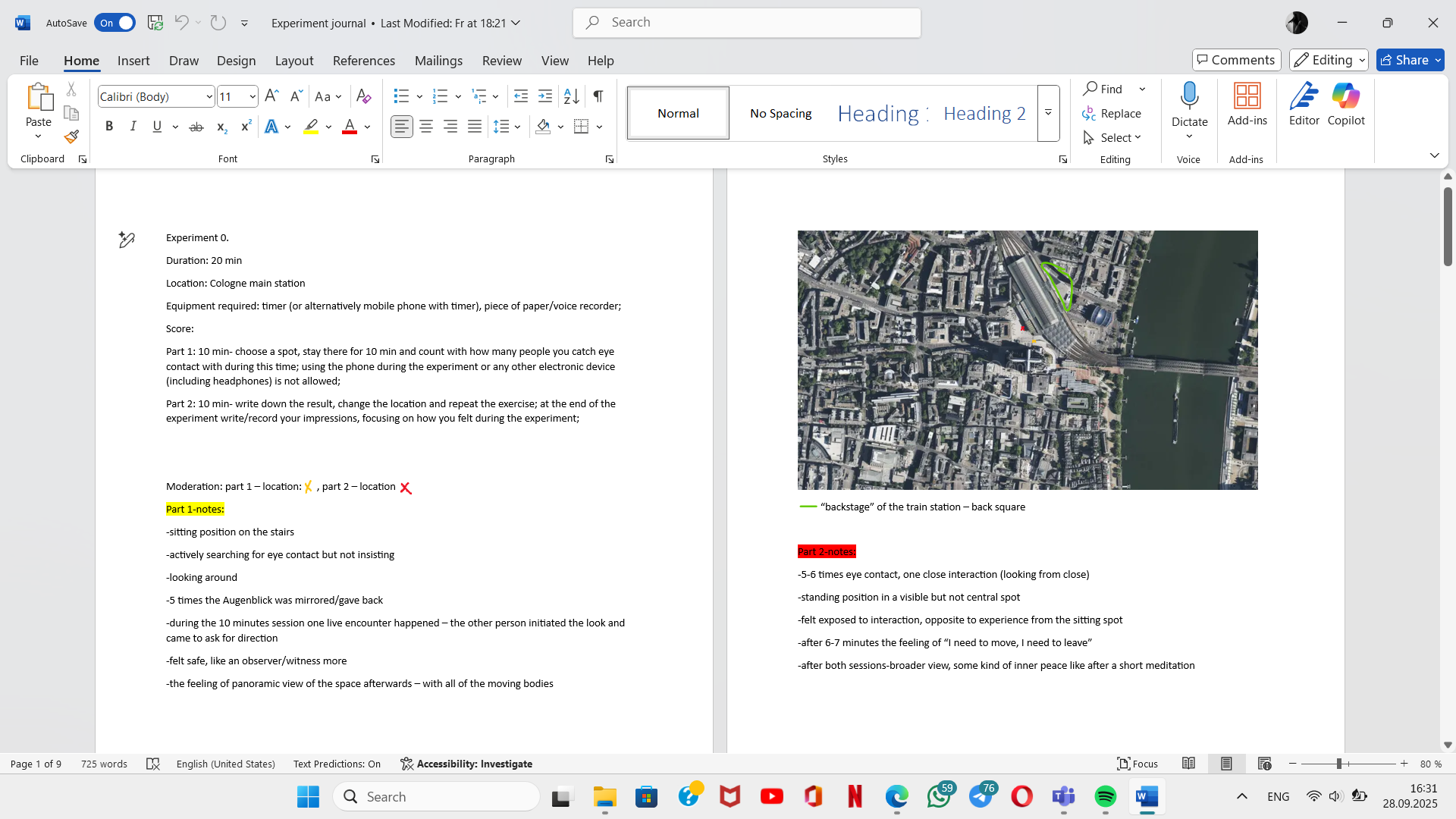Click the Replace button
The image size is (1456, 819).
1112,113
